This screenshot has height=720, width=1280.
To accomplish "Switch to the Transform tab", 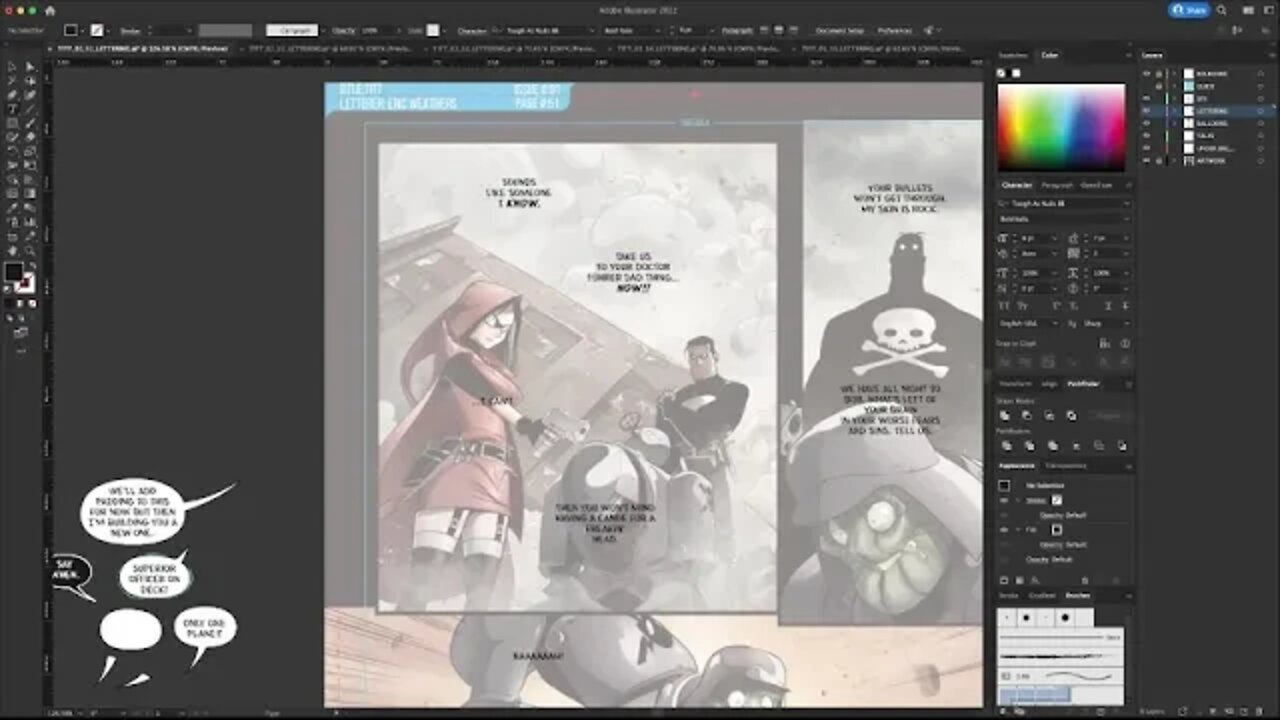I will point(1015,384).
